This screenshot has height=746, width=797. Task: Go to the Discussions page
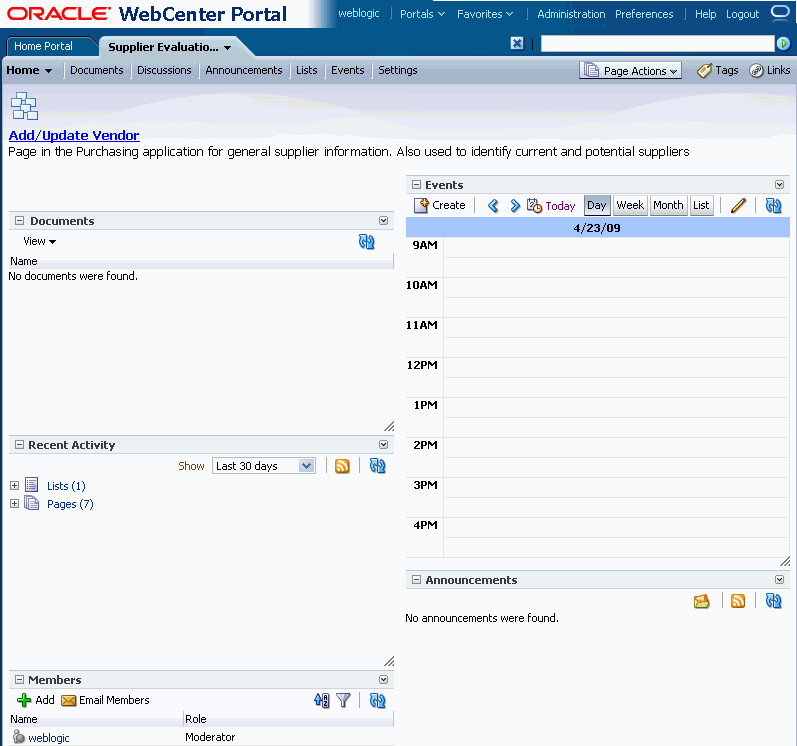[x=164, y=70]
